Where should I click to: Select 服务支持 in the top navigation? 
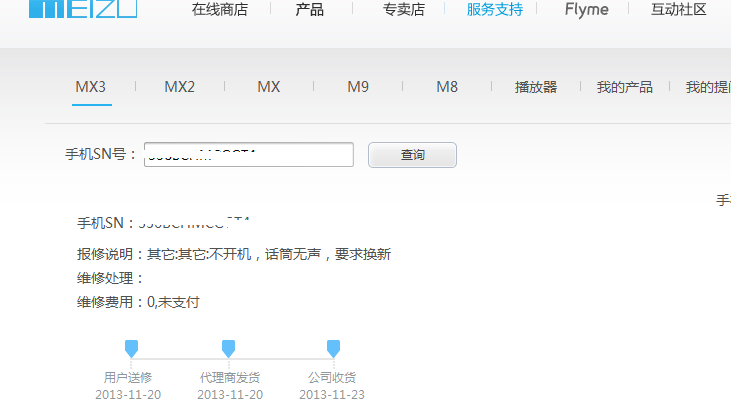[x=495, y=9]
